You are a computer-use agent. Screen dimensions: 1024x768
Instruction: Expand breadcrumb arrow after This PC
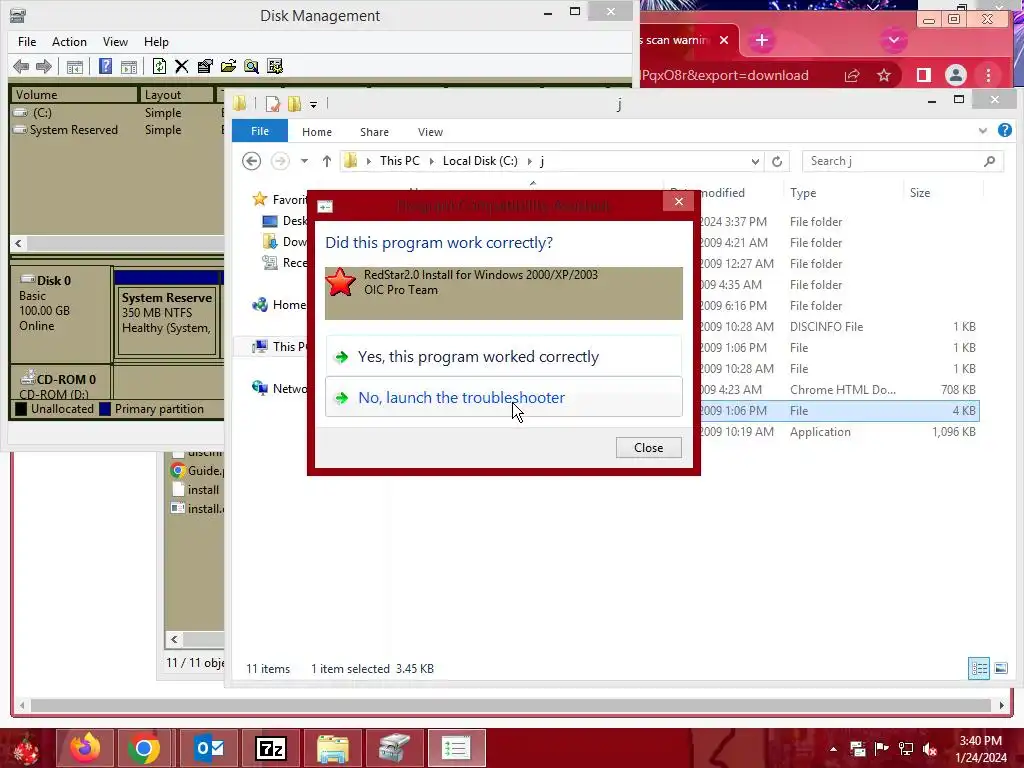(432, 161)
